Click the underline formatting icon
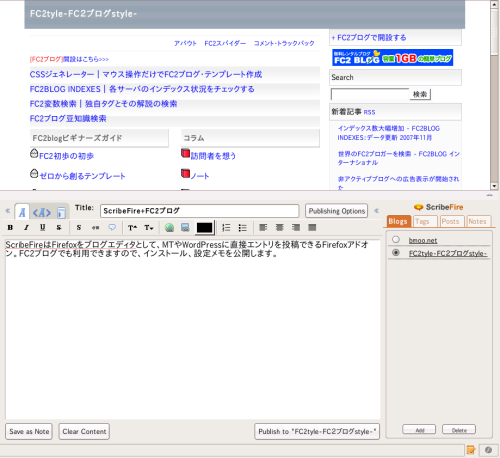500x458 pixels. tap(43, 228)
